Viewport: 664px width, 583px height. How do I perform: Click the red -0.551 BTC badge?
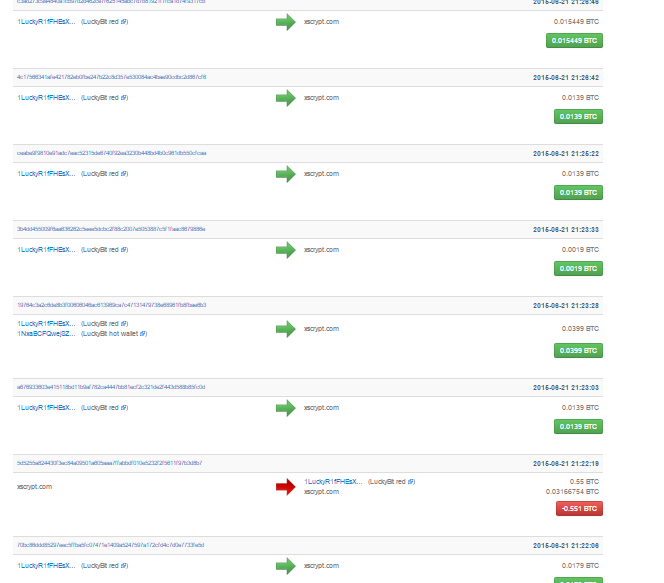tap(579, 509)
